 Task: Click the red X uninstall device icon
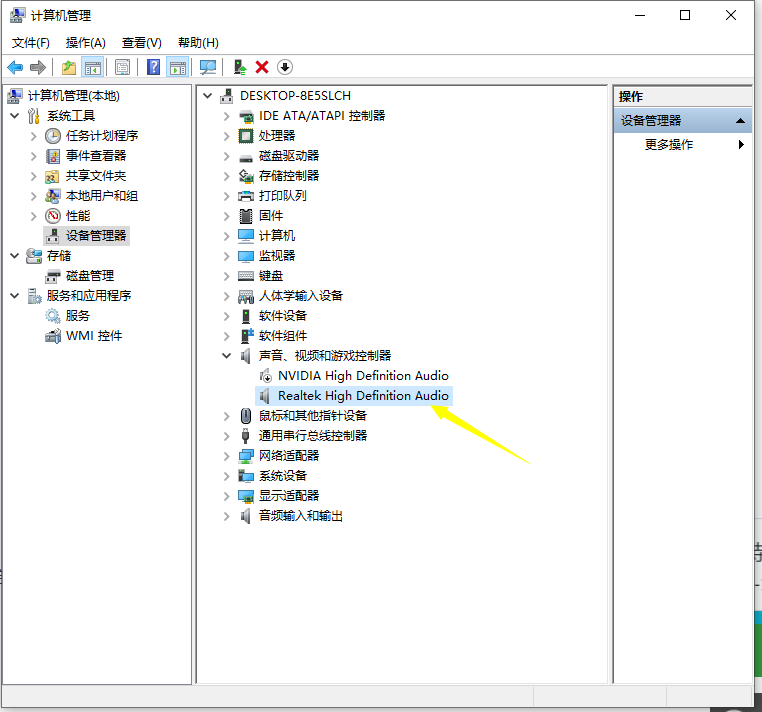[262, 67]
